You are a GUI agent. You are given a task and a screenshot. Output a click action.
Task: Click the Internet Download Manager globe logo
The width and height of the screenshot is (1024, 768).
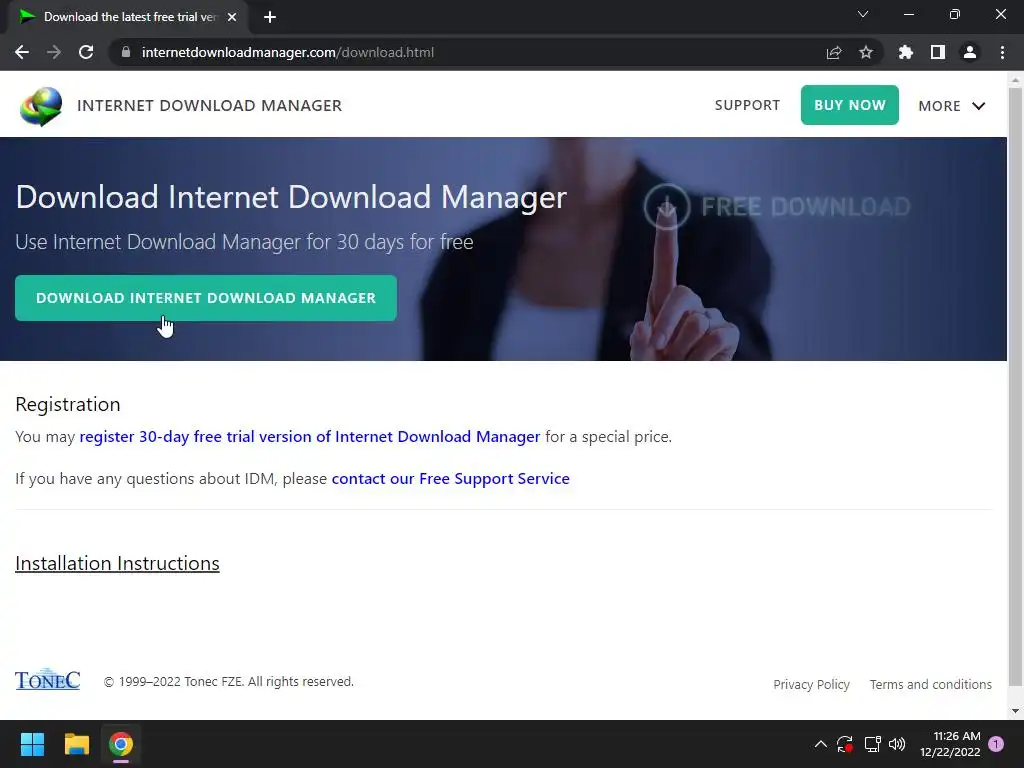(x=41, y=106)
